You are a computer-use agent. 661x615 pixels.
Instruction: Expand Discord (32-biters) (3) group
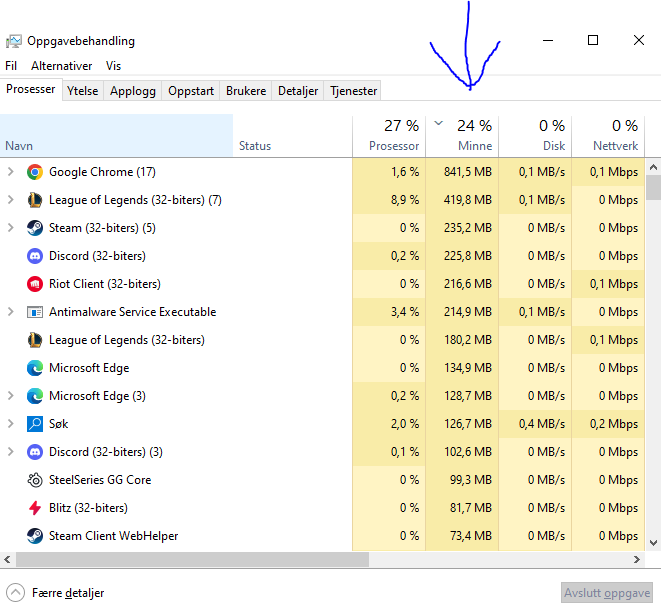pyautogui.click(x=11, y=452)
